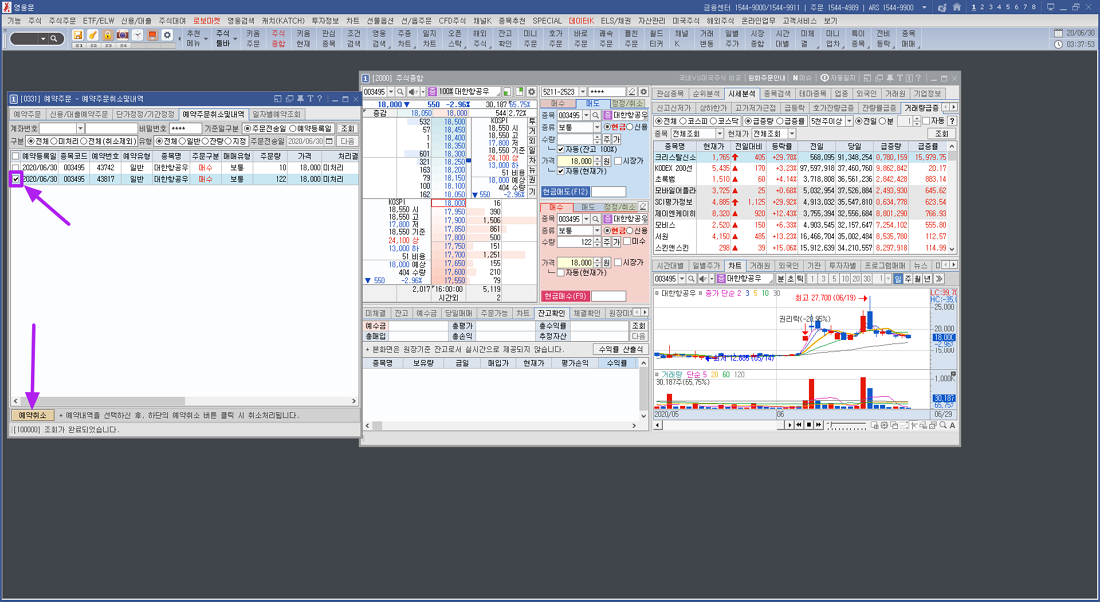This screenshot has width=1100, height=602.
Task: Click vertical scrollbar of 거래량급증 stock list
Action: tap(952, 198)
